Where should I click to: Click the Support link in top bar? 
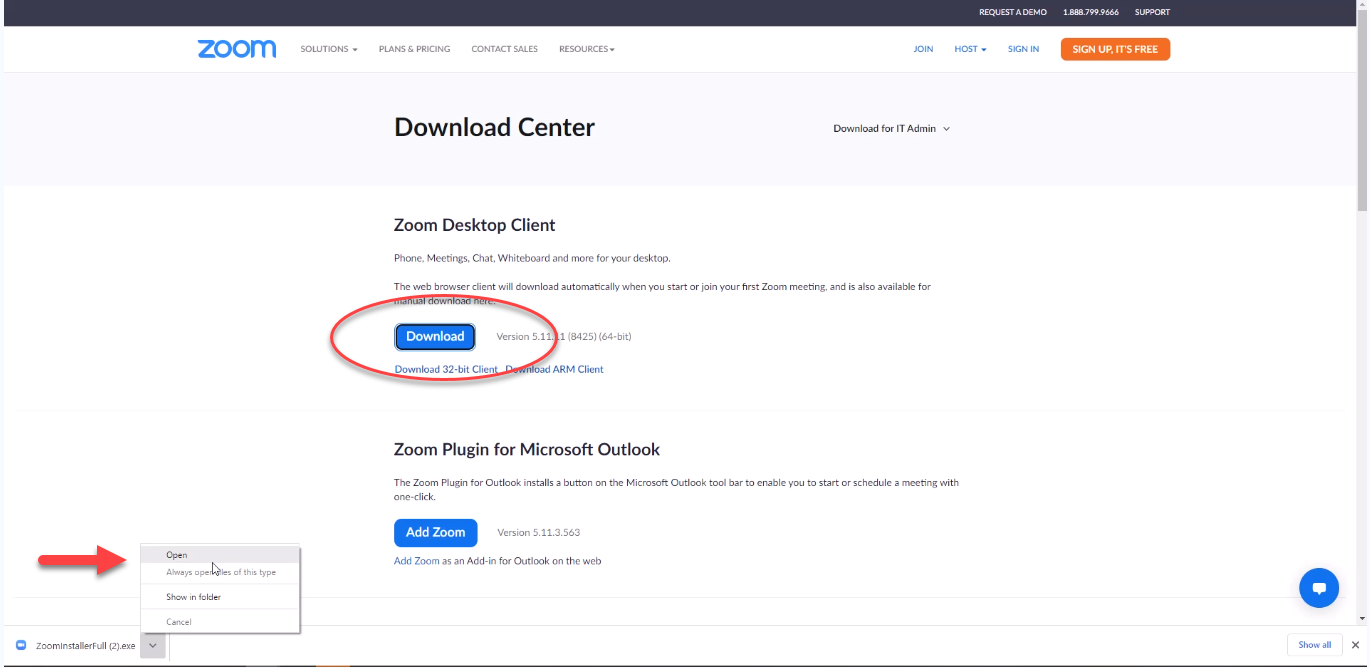[1152, 13]
